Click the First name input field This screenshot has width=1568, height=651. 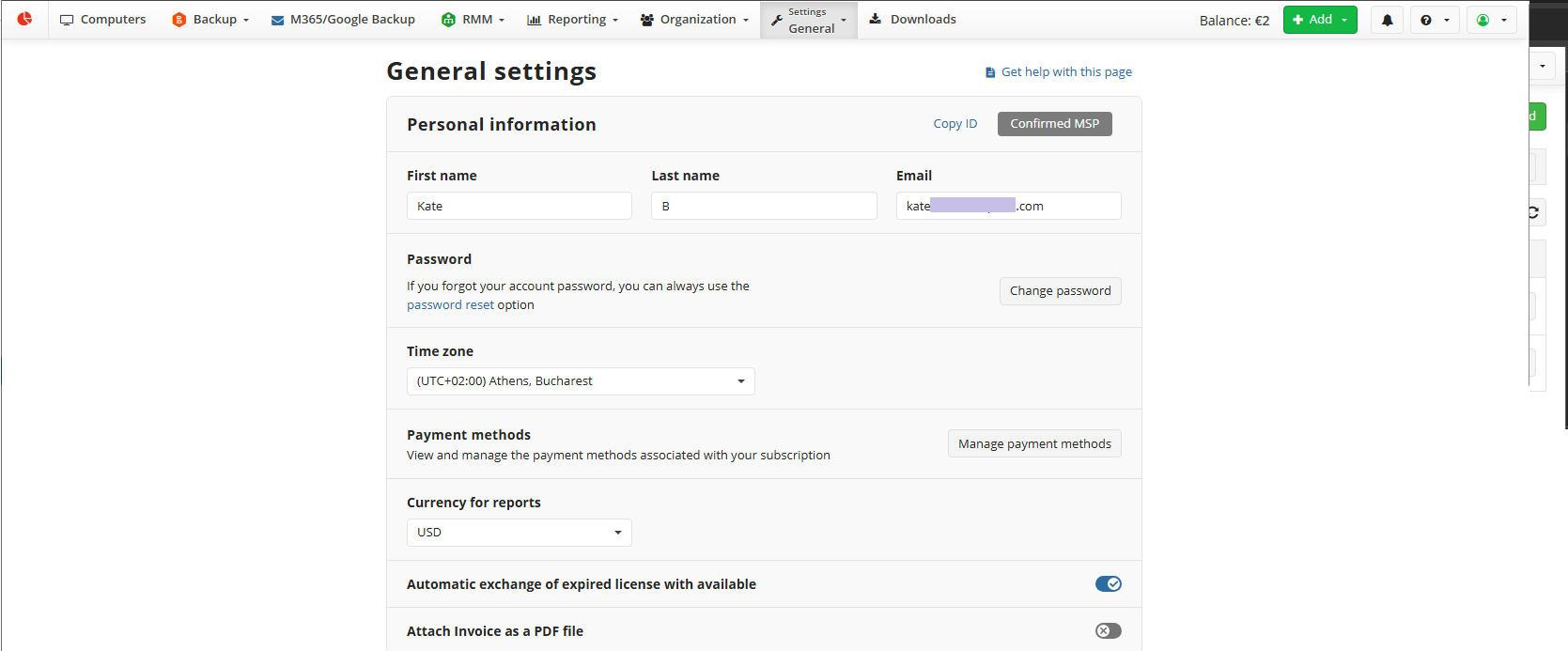coord(519,207)
